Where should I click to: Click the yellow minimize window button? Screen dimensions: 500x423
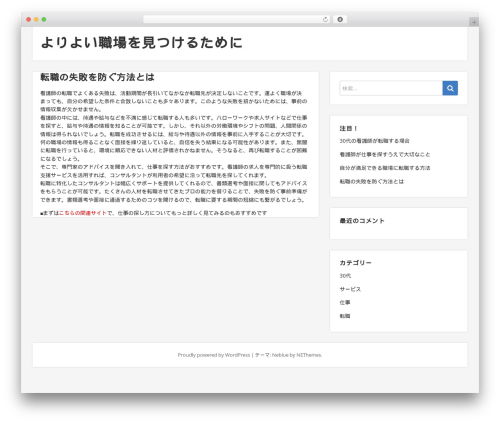tap(36, 19)
